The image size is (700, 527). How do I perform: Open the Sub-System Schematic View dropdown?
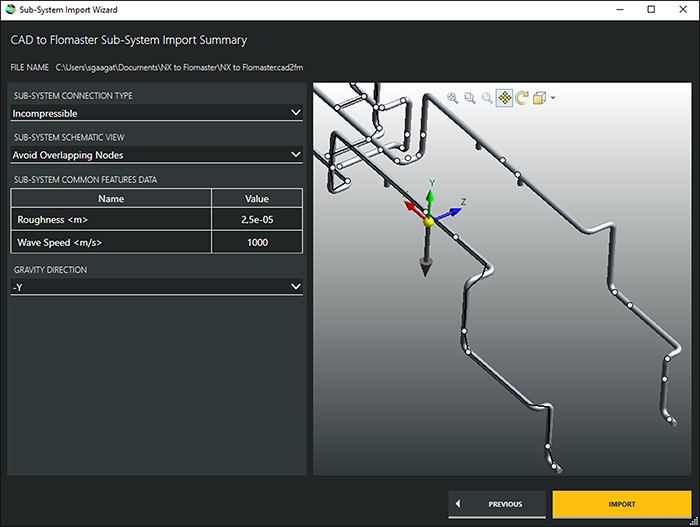[156, 155]
